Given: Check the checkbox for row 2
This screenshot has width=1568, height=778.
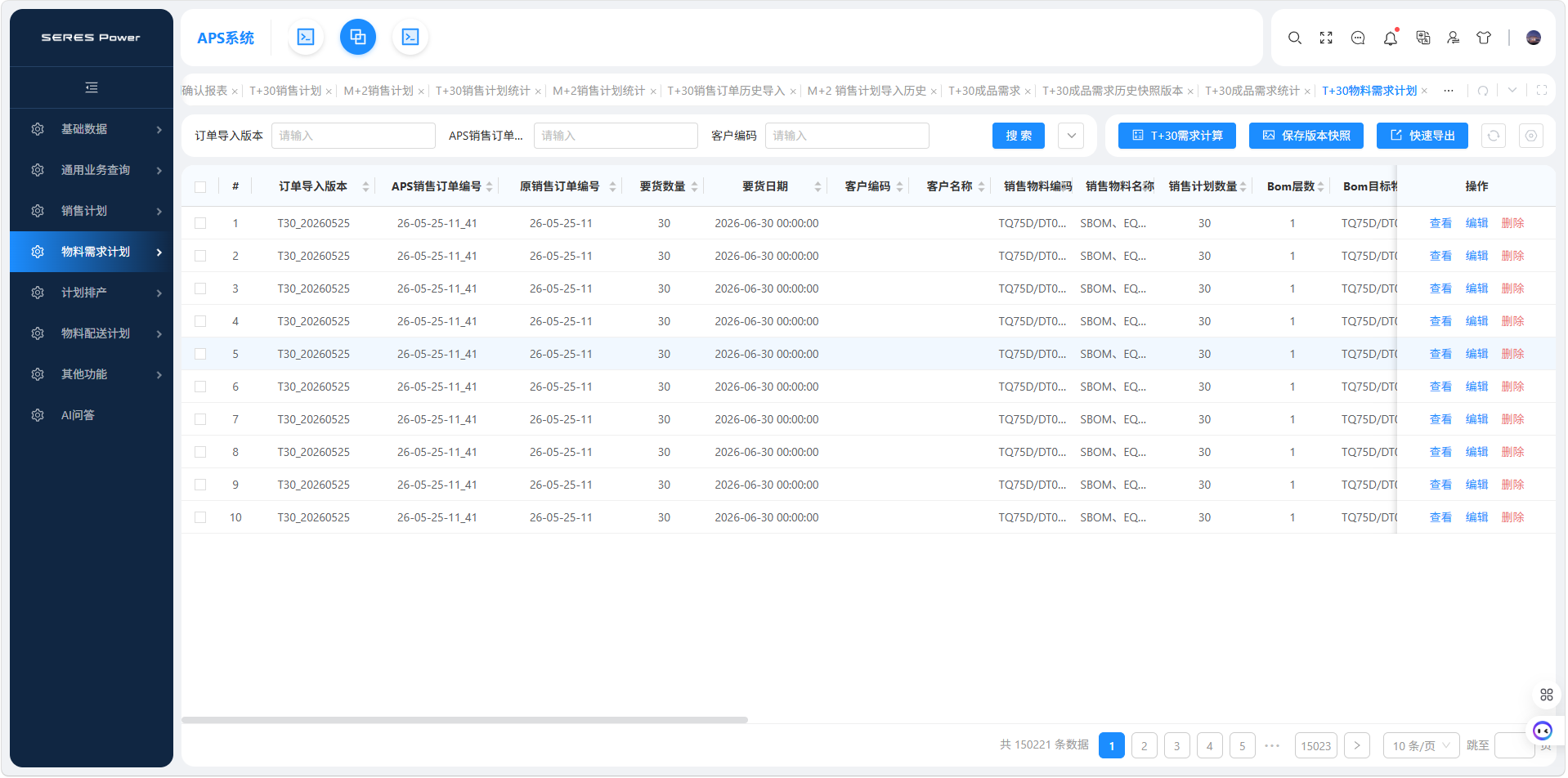Looking at the screenshot, I should click(200, 256).
